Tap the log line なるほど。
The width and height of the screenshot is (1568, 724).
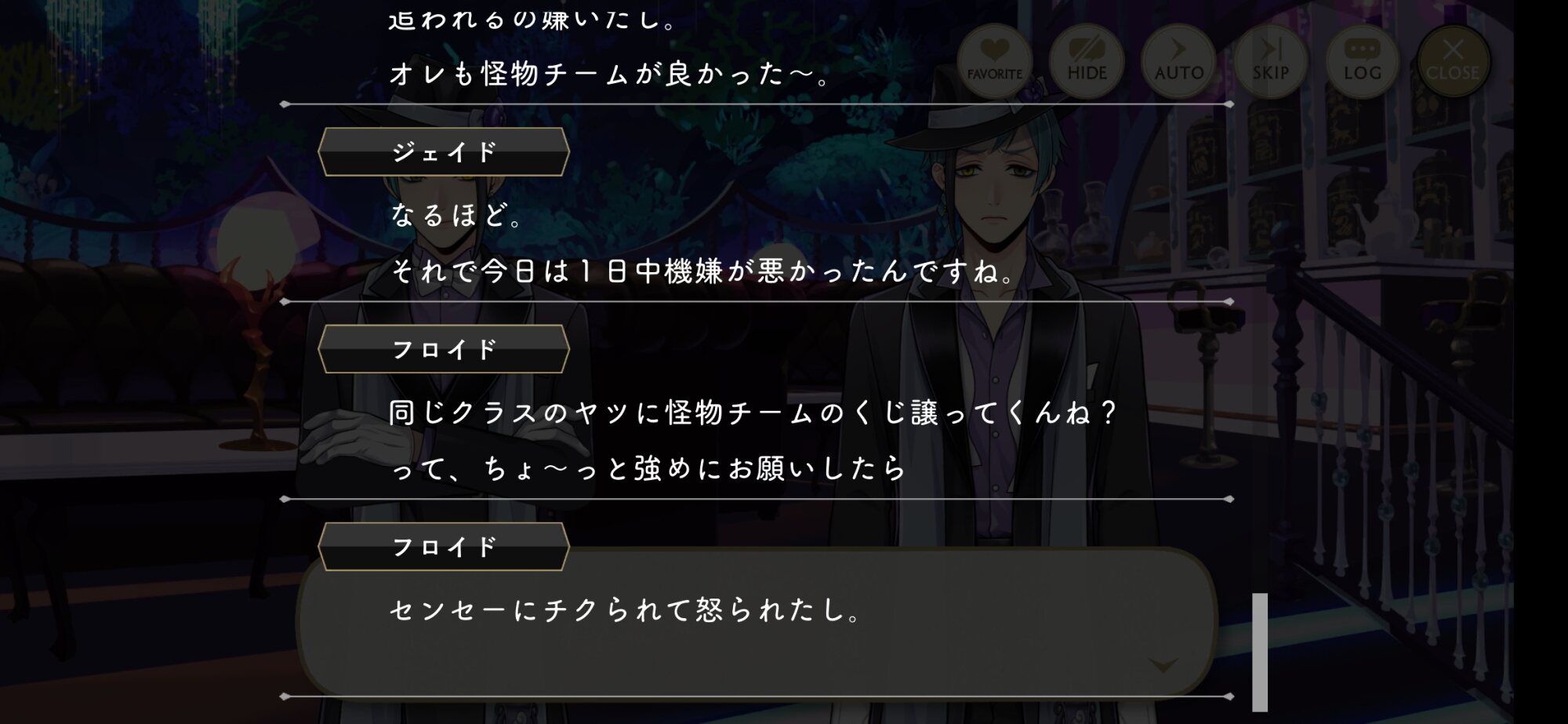point(457,215)
